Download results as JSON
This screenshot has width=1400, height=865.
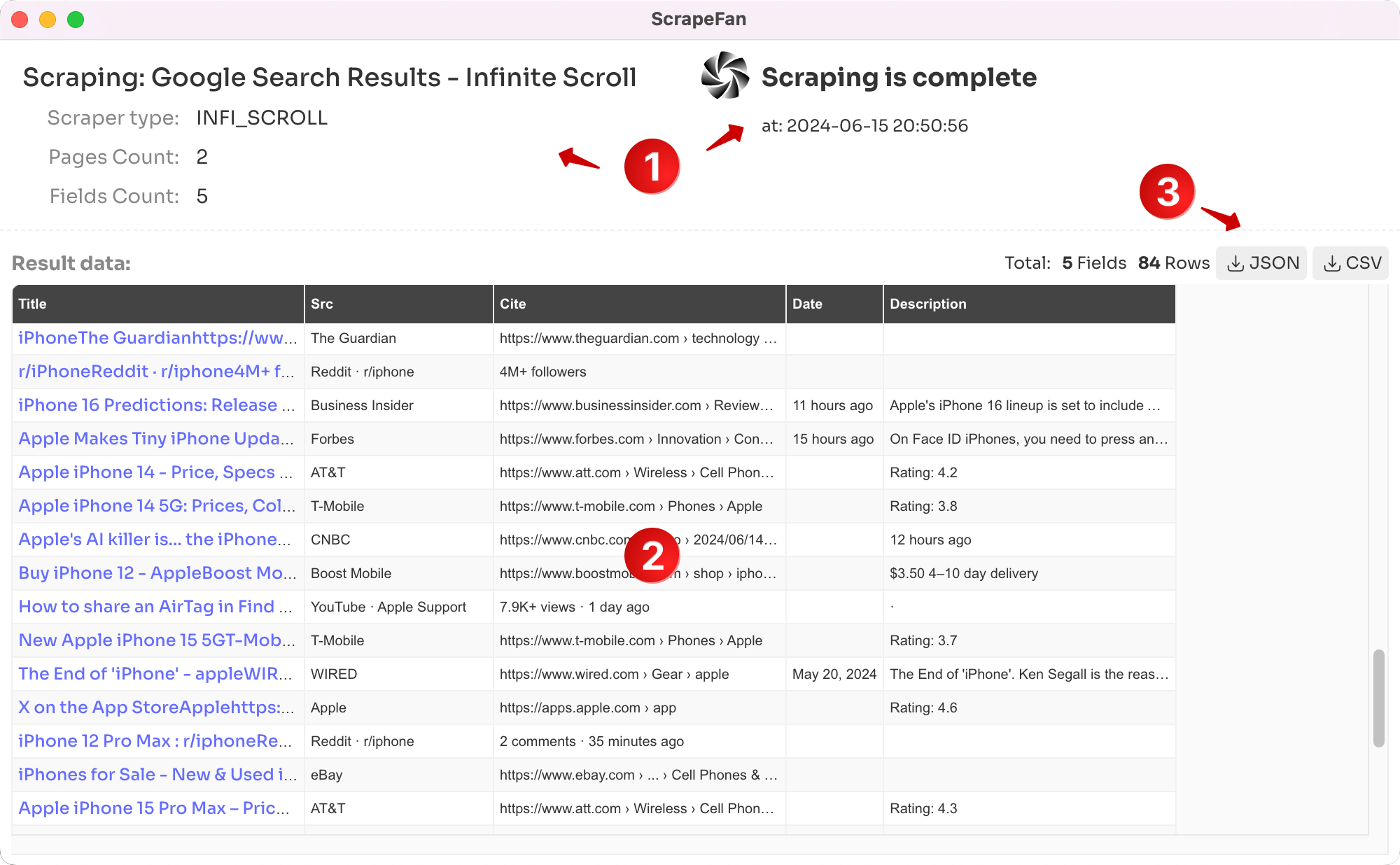click(1261, 263)
